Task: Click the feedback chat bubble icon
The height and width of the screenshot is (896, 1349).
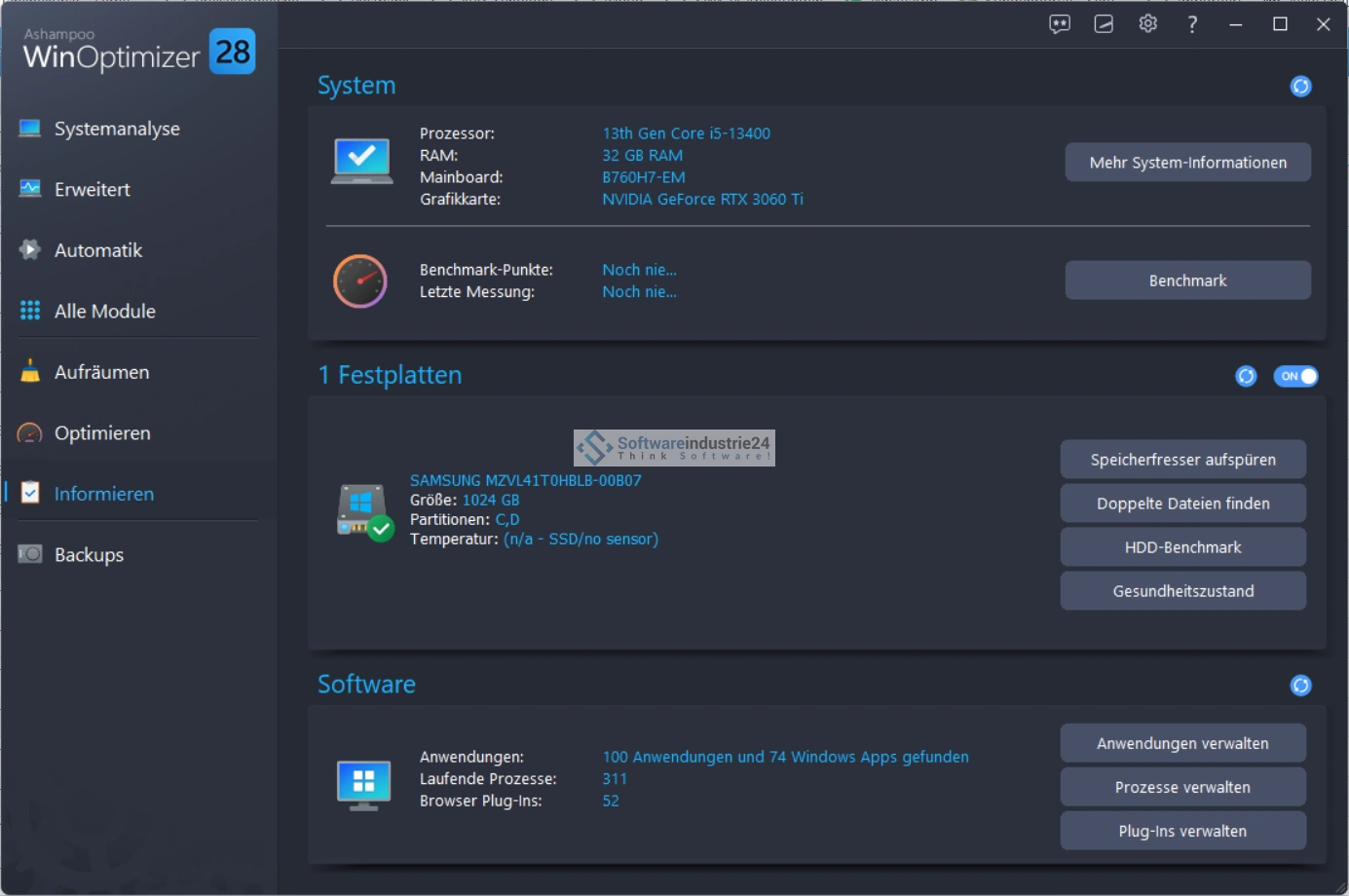Action: [x=1059, y=24]
